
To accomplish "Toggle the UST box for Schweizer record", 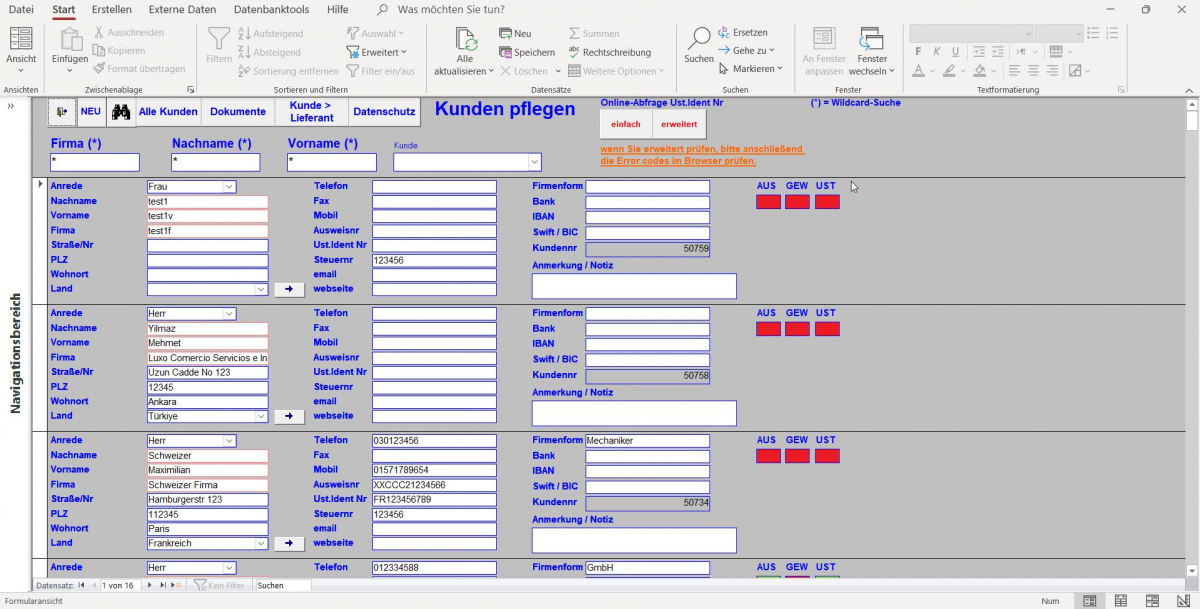I will pyautogui.click(x=827, y=456).
